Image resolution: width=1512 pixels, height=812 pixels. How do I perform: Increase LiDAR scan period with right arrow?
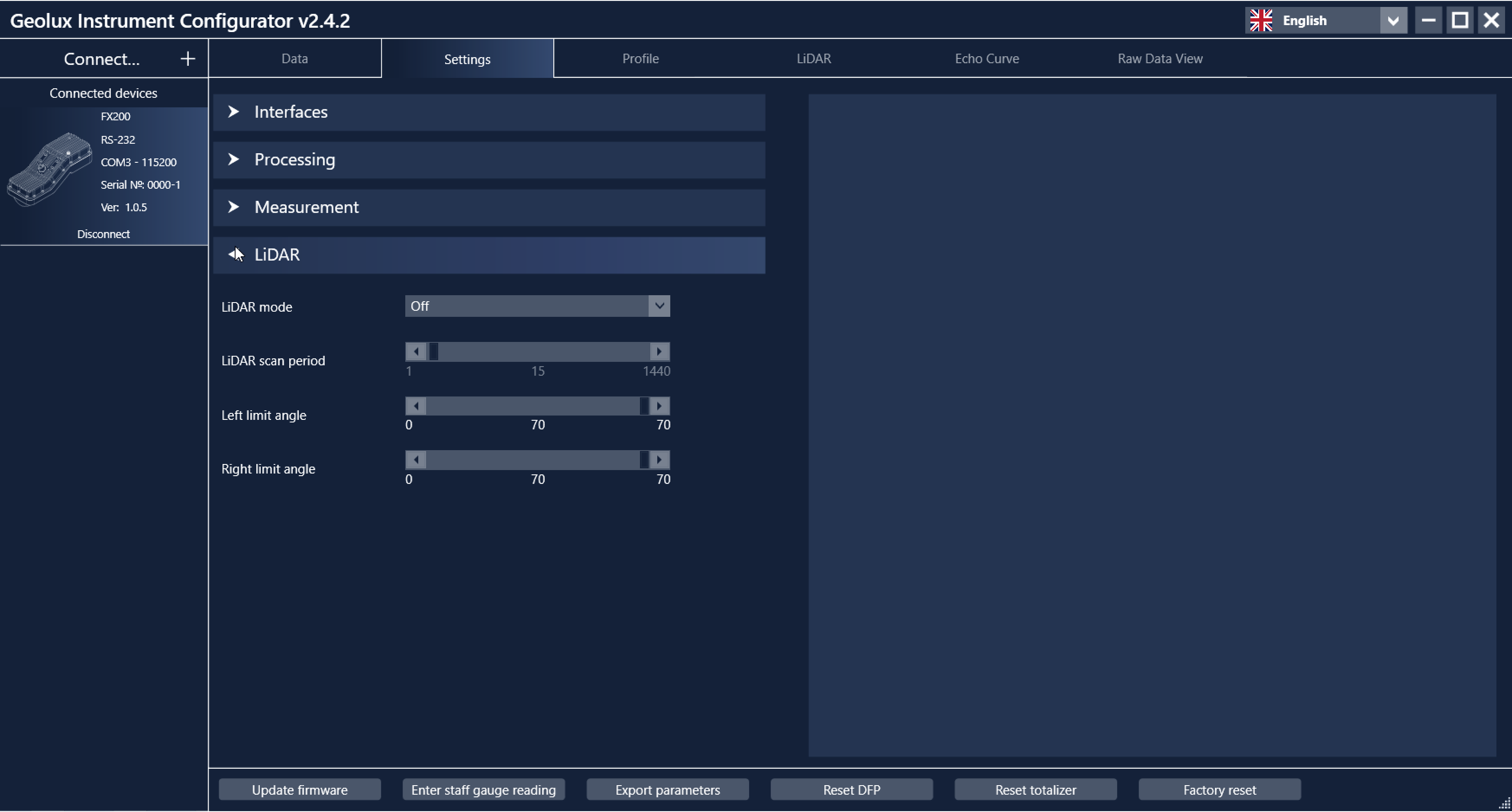(659, 351)
